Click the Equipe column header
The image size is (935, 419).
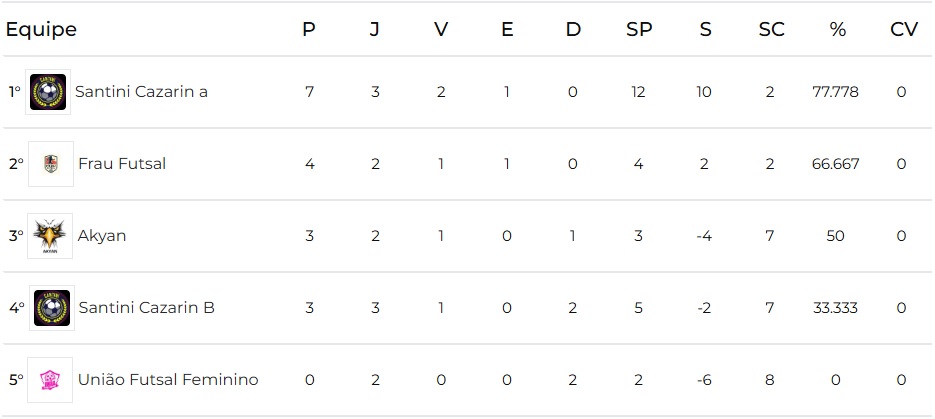[x=41, y=30]
